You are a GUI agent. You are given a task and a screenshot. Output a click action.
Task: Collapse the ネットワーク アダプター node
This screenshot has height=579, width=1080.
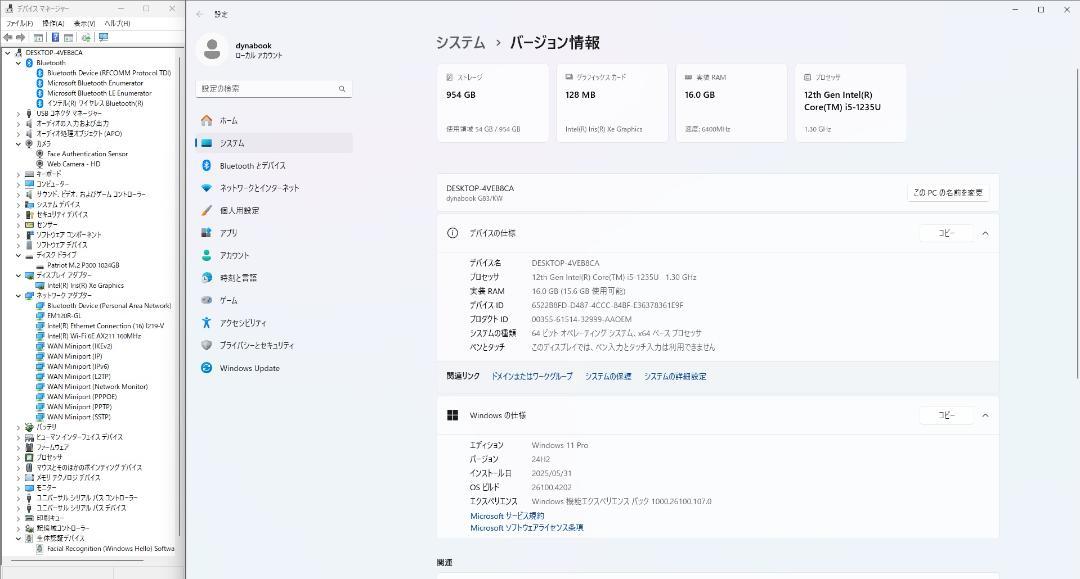[19, 295]
